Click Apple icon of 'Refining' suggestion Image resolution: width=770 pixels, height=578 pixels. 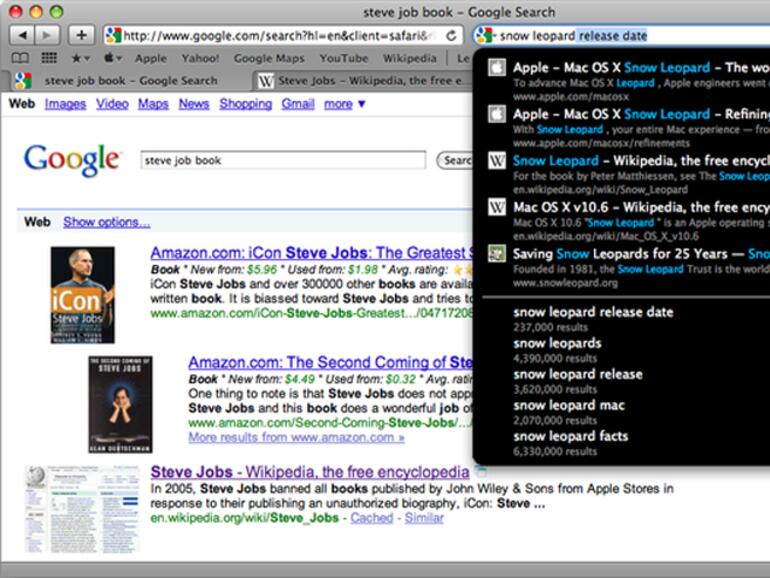point(497,114)
